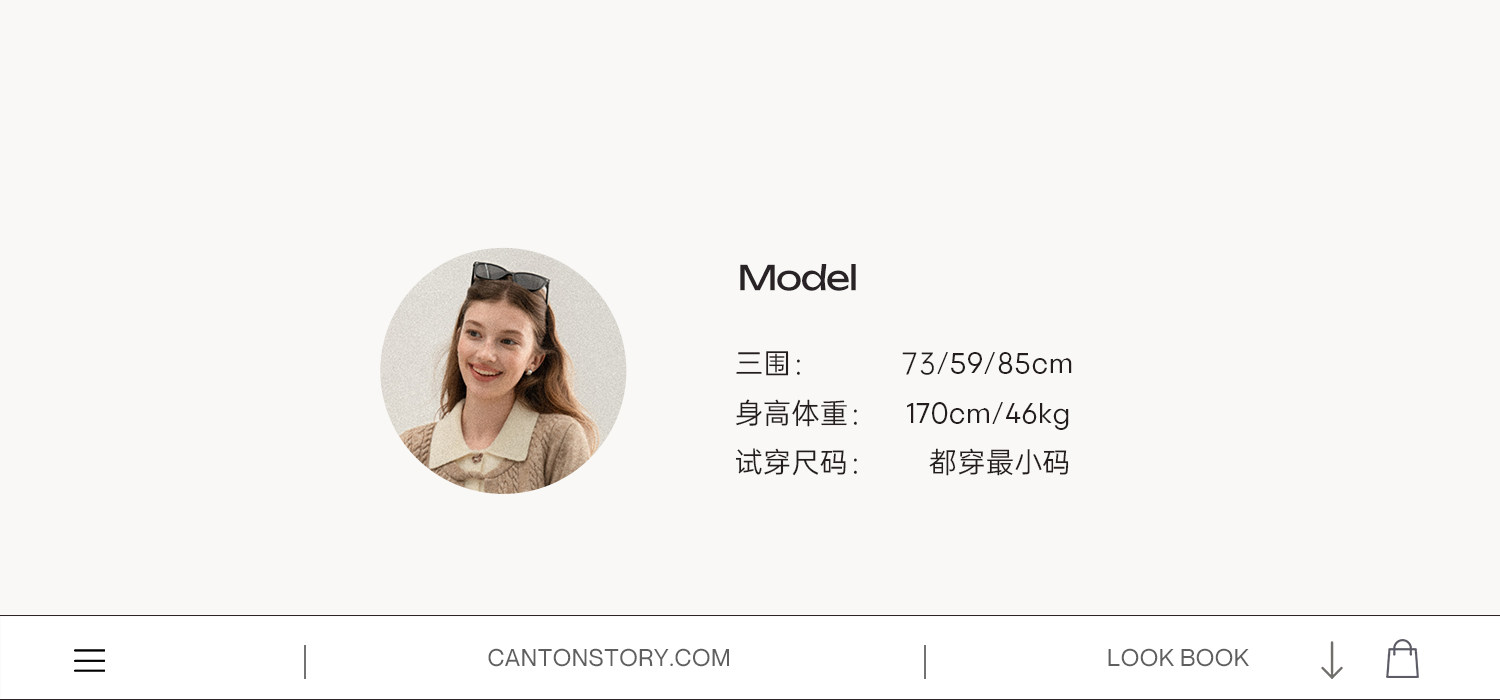Select the 身高体重 label
Screen dimensions: 1500x700
(x=797, y=413)
